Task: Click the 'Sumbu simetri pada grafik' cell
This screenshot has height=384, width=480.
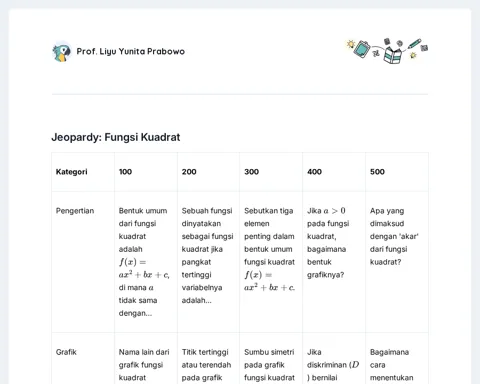Action: coord(271,358)
